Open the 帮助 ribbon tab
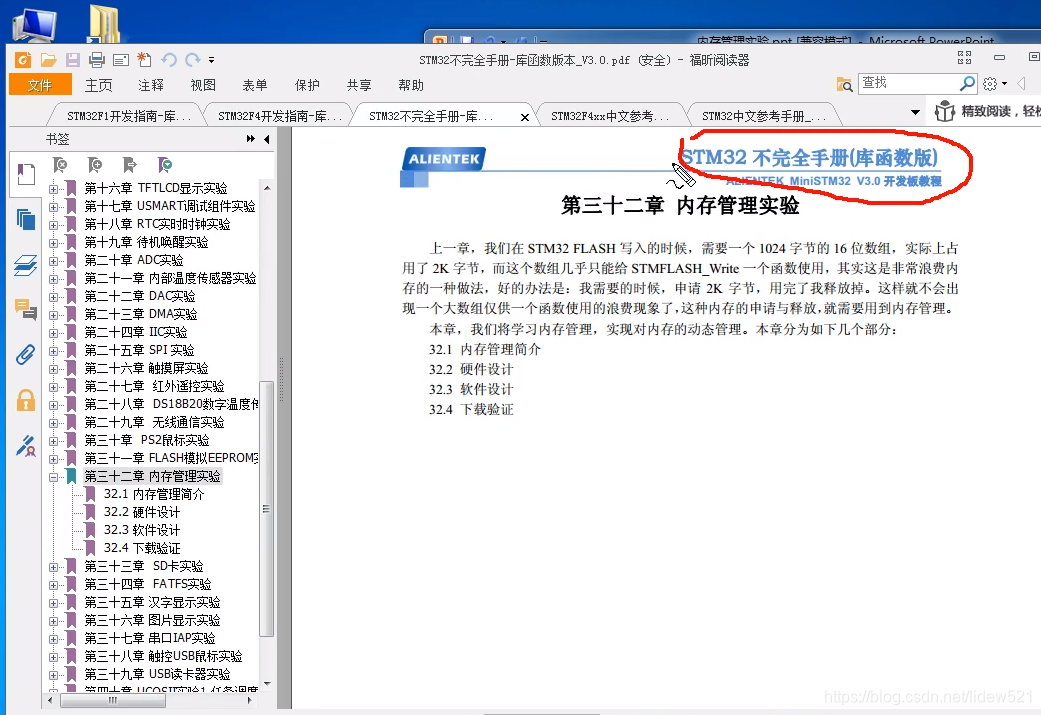This screenshot has width=1041, height=715. 410,85
